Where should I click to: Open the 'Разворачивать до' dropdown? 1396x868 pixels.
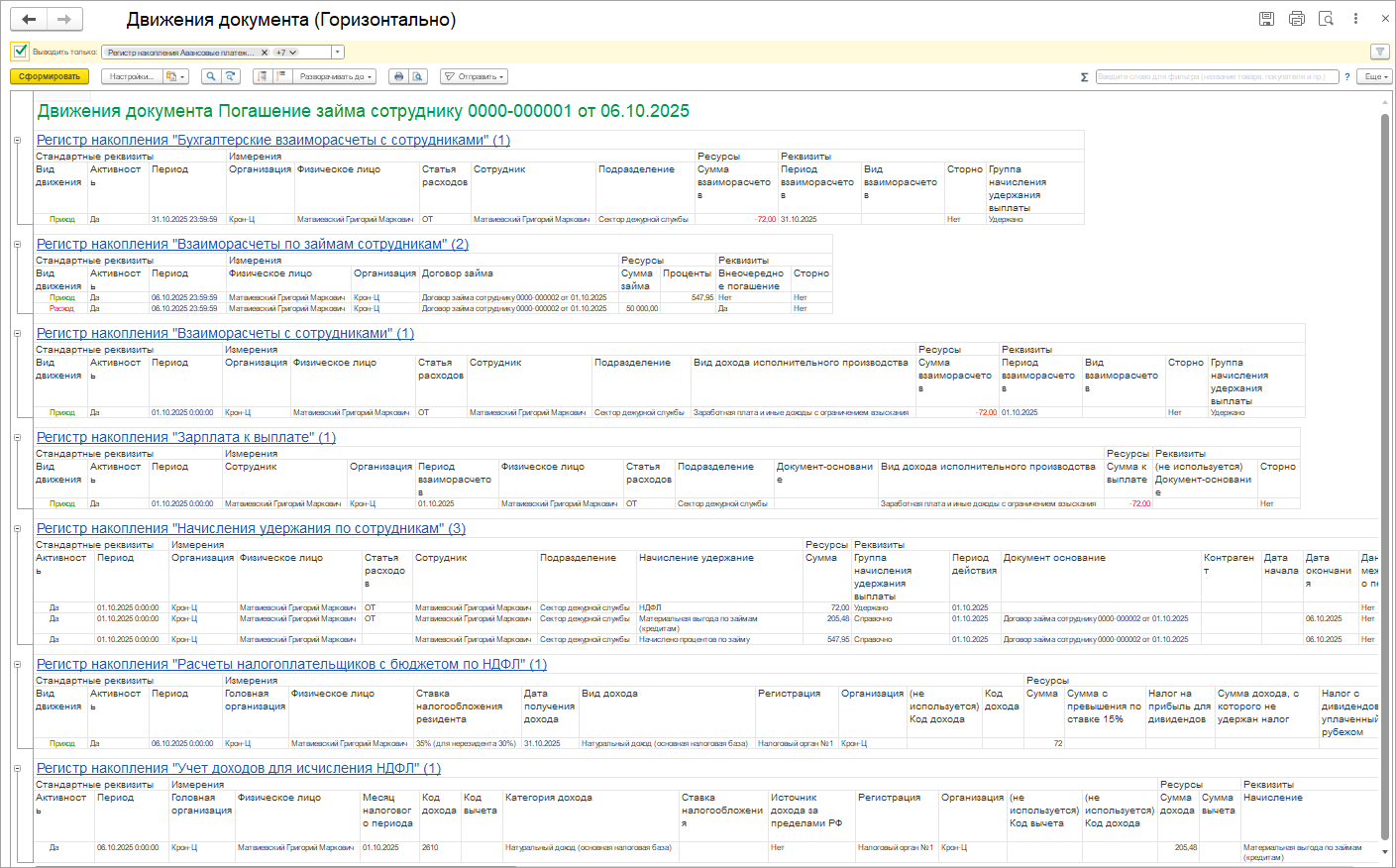coord(337,76)
